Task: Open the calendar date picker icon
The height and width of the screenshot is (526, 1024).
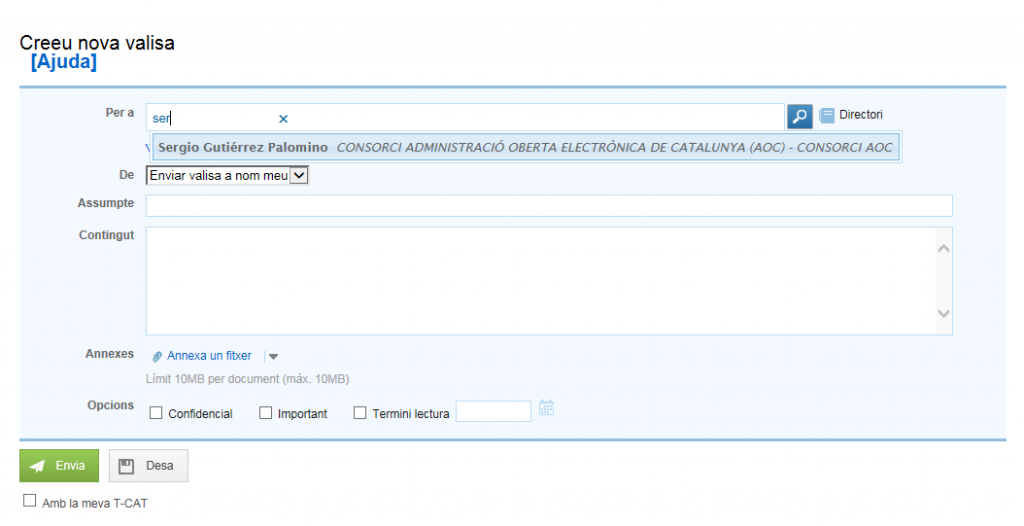Action: (x=546, y=408)
